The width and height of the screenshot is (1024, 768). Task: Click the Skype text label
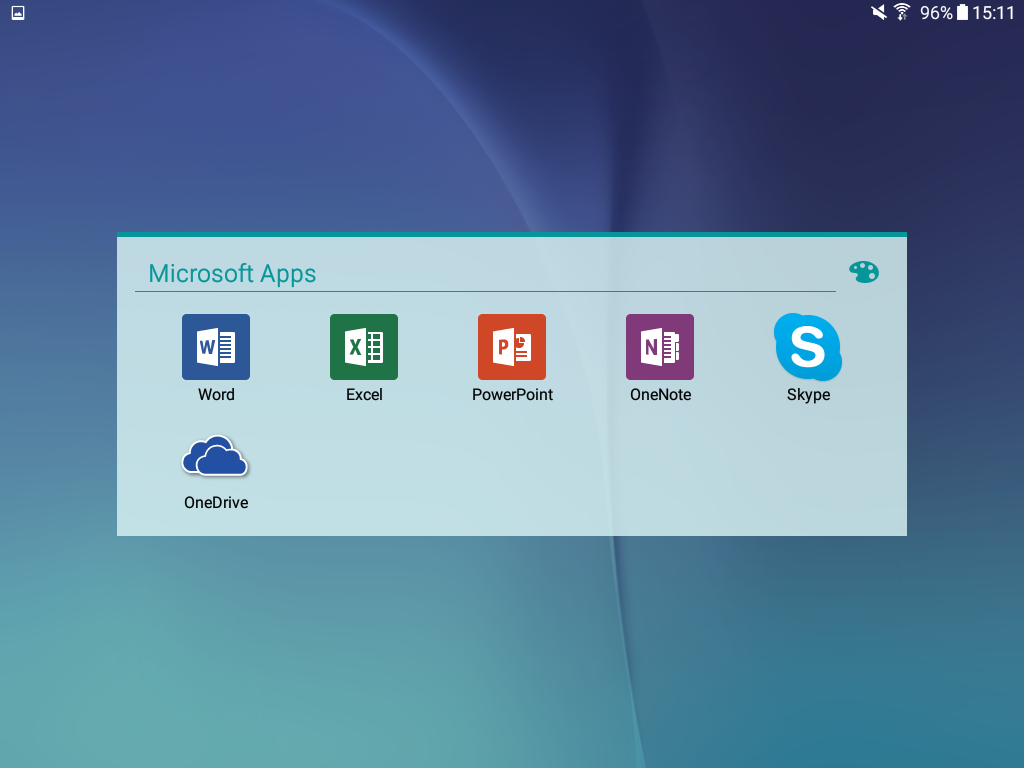click(808, 395)
